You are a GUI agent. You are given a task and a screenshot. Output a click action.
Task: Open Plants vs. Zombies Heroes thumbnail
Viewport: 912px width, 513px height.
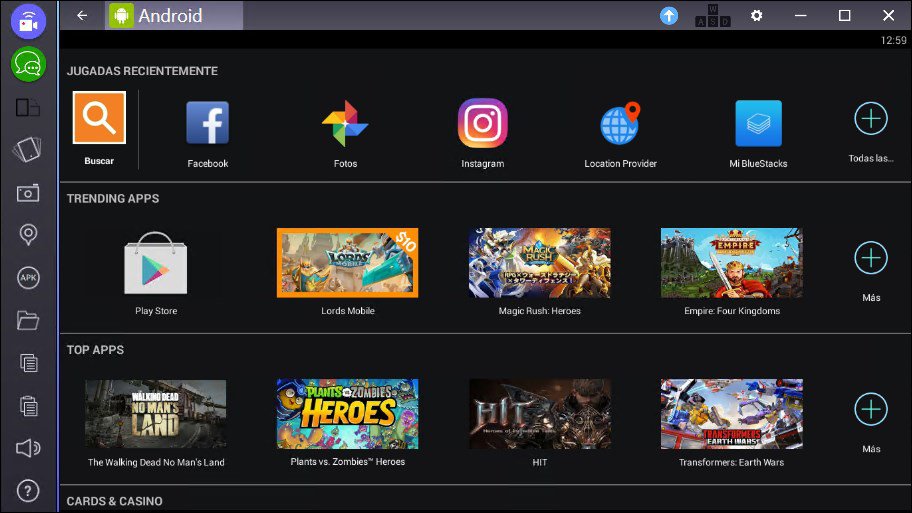coord(347,414)
